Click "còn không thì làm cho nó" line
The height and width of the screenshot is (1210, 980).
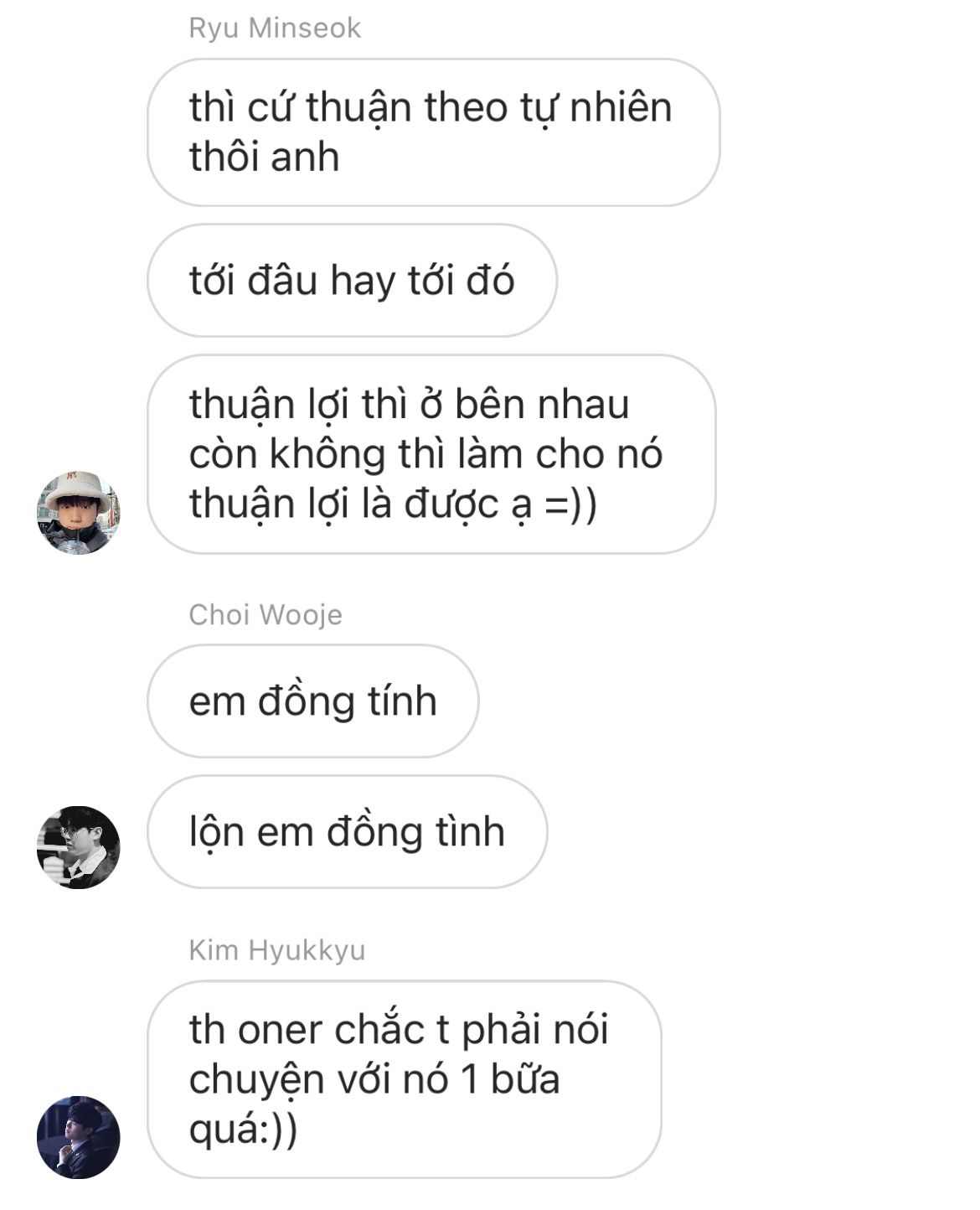click(x=426, y=454)
